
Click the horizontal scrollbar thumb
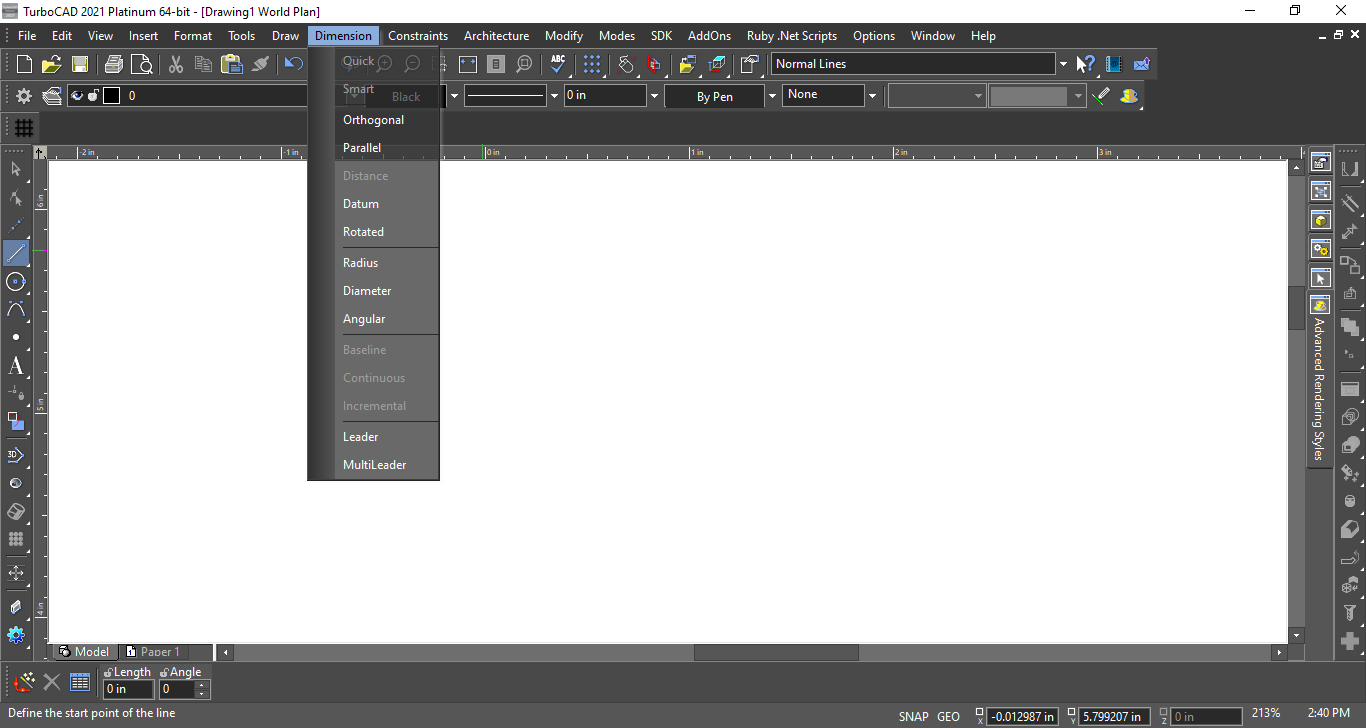776,652
